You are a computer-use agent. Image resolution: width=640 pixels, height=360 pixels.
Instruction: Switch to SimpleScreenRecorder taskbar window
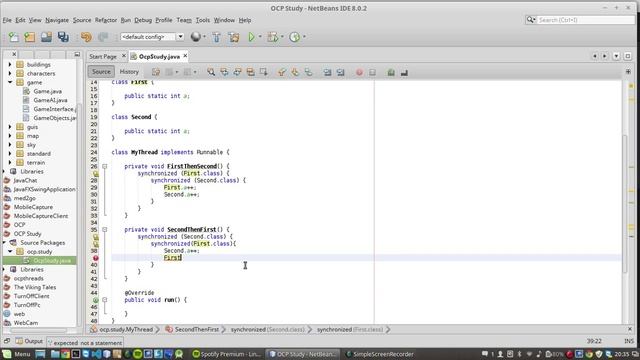tap(380, 354)
